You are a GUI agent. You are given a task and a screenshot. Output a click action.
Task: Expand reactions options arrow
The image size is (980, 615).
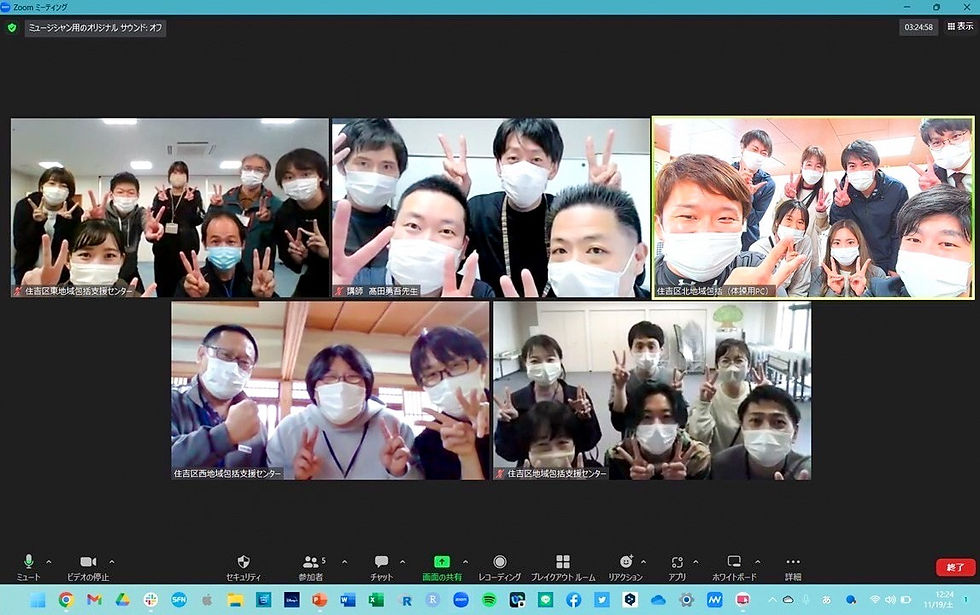(643, 562)
